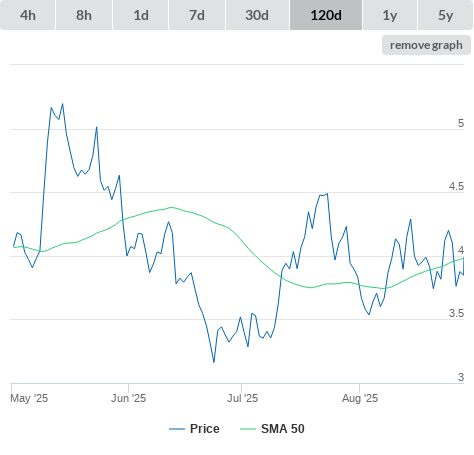Click the Aug '25 axis label

pyautogui.click(x=360, y=398)
